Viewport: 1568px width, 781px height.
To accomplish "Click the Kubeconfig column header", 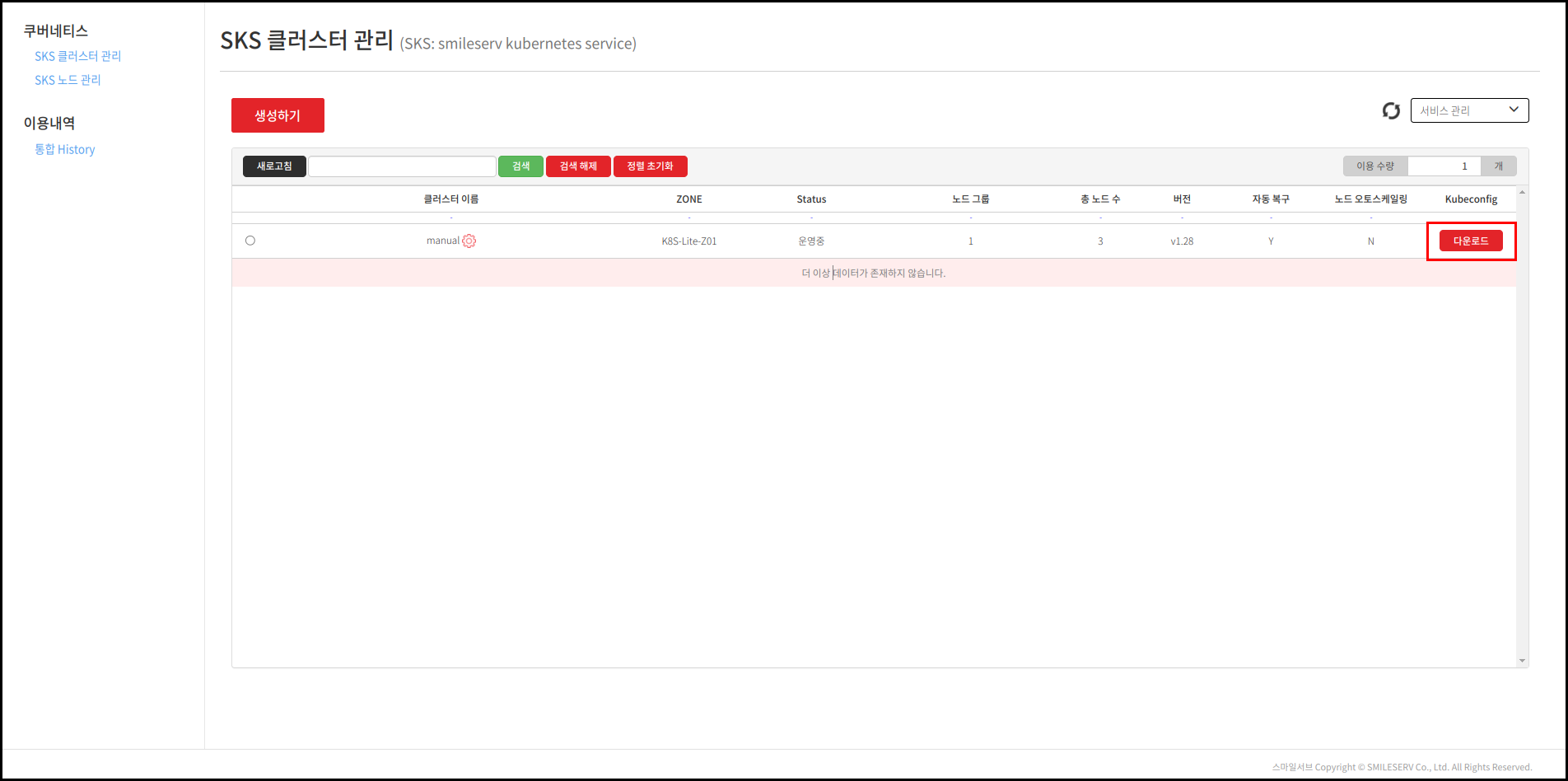I will pos(1471,199).
